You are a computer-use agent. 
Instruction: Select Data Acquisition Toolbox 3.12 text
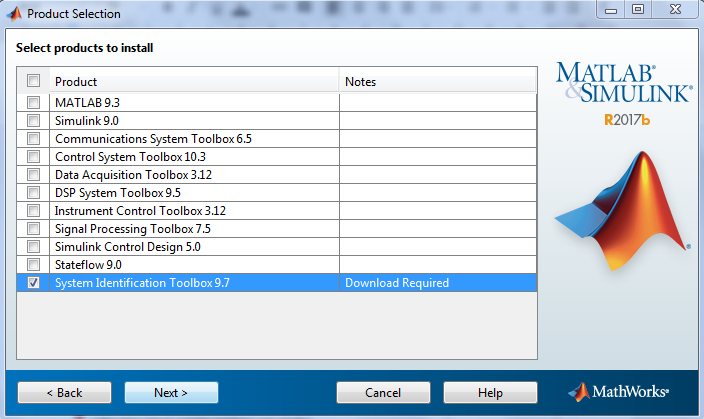[133, 175]
